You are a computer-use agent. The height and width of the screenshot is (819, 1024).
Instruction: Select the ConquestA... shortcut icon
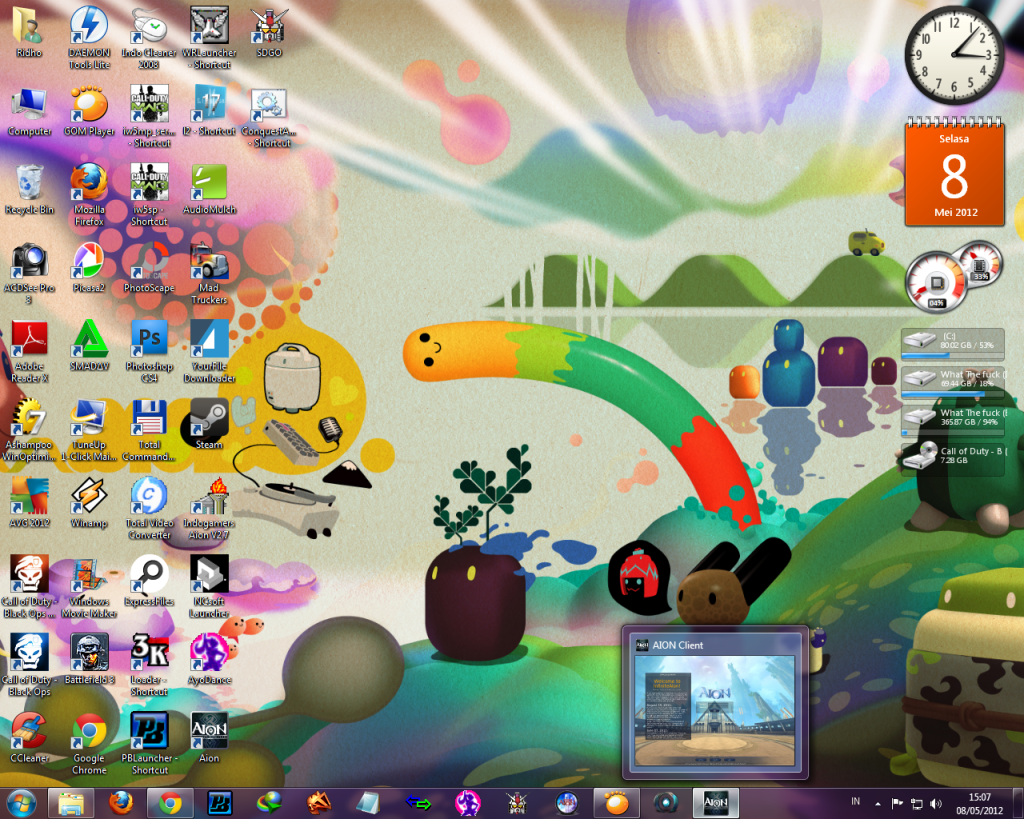coord(269,116)
